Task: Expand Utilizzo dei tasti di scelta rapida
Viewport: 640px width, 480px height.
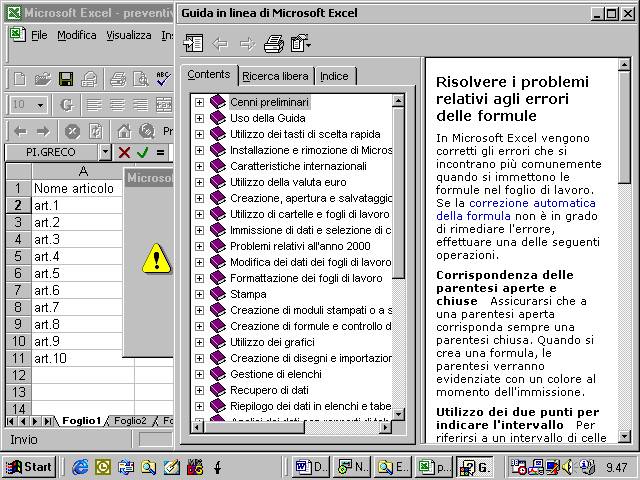Action: [x=199, y=134]
